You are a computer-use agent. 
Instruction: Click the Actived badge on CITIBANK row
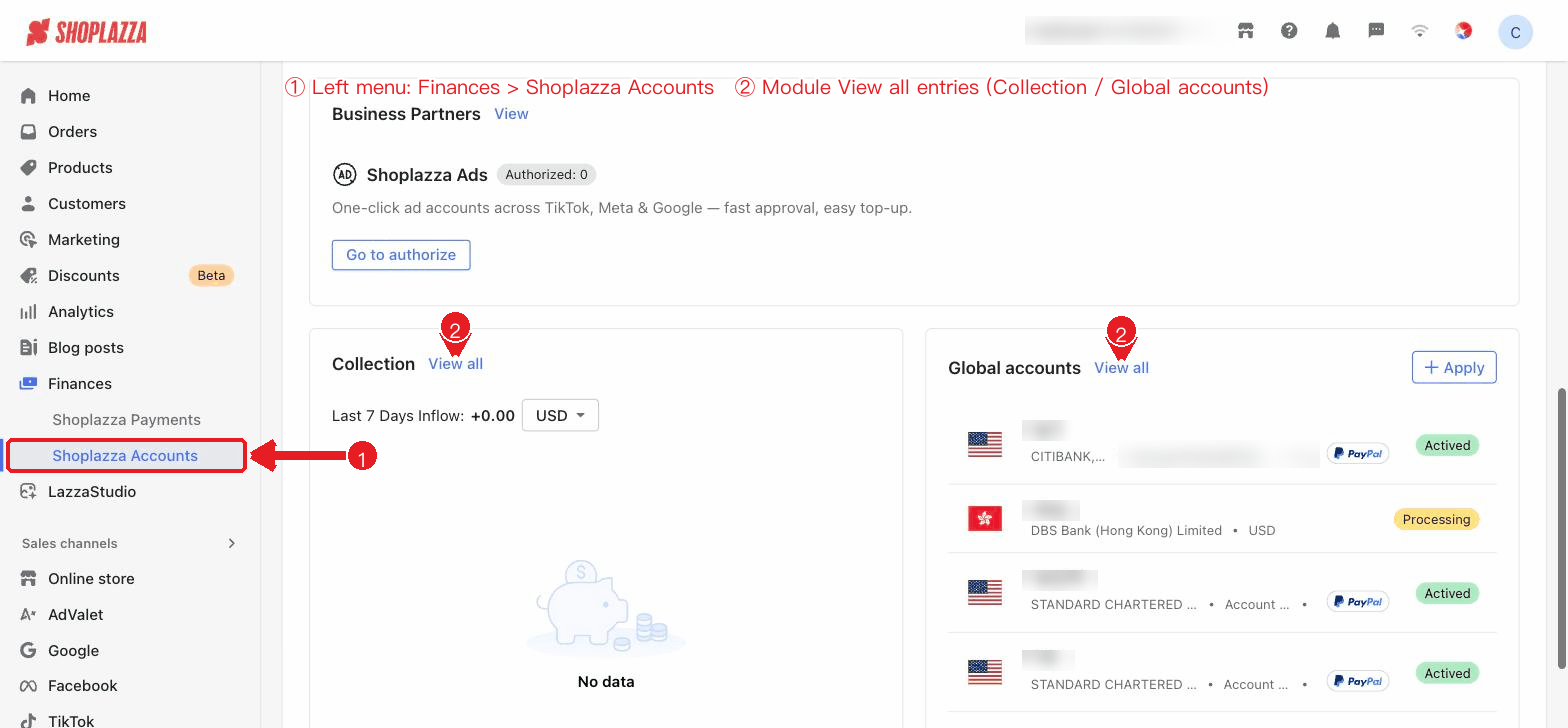tap(1447, 445)
